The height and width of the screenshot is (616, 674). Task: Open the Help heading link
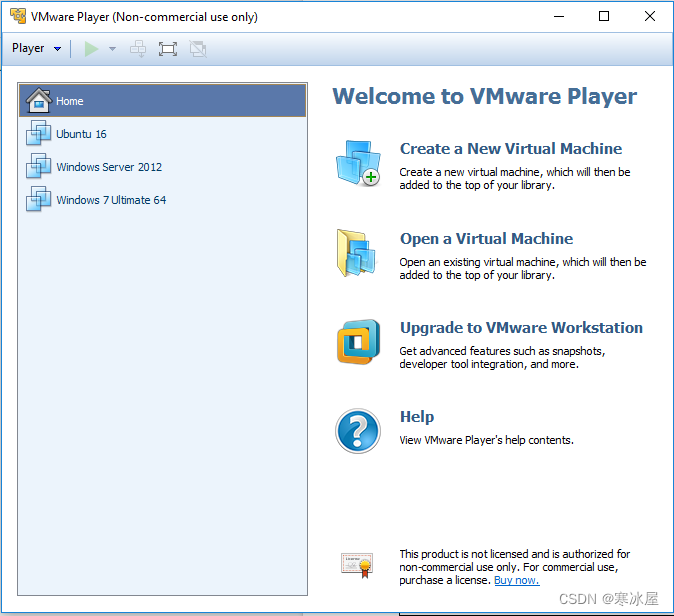(417, 417)
